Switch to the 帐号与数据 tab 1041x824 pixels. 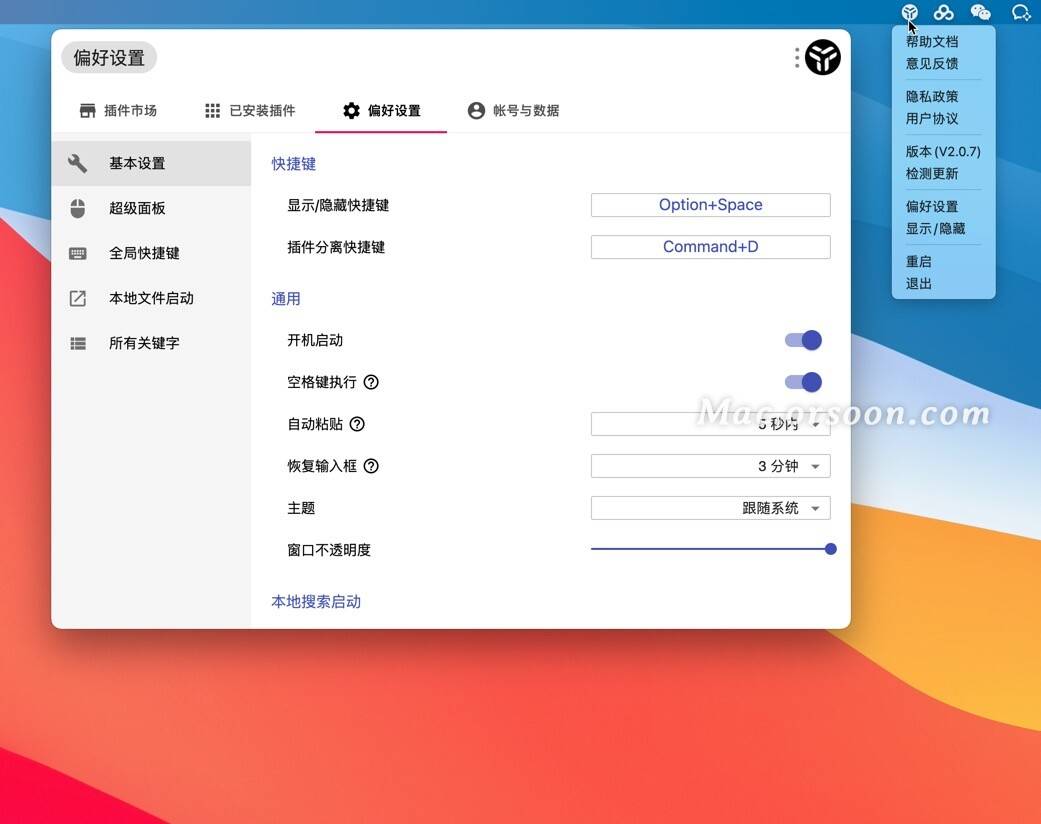tap(514, 110)
